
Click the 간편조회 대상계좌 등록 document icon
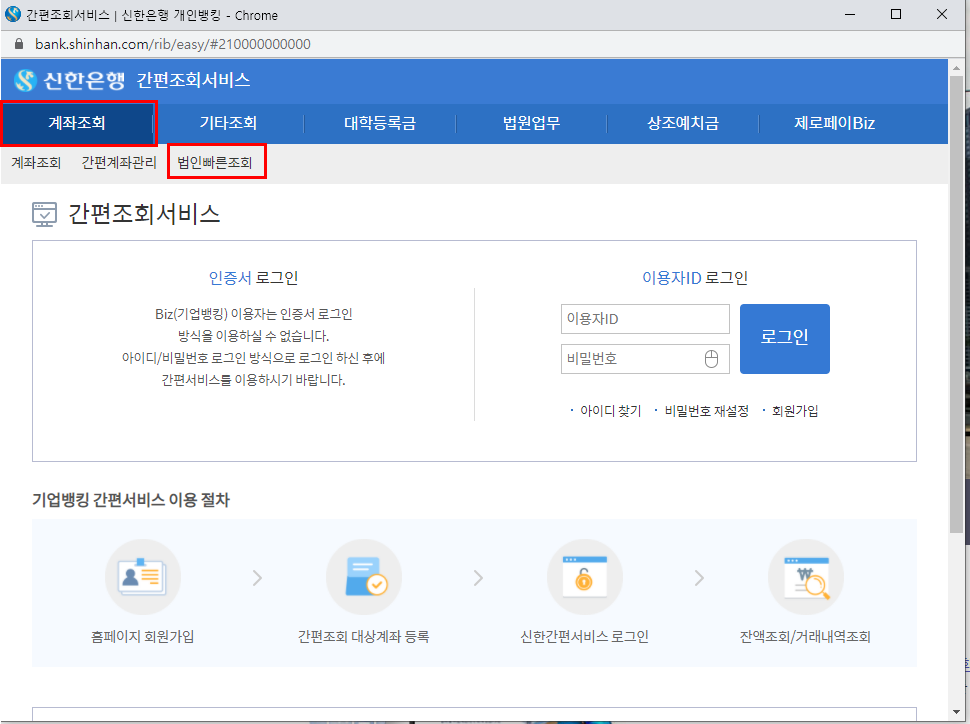point(364,577)
